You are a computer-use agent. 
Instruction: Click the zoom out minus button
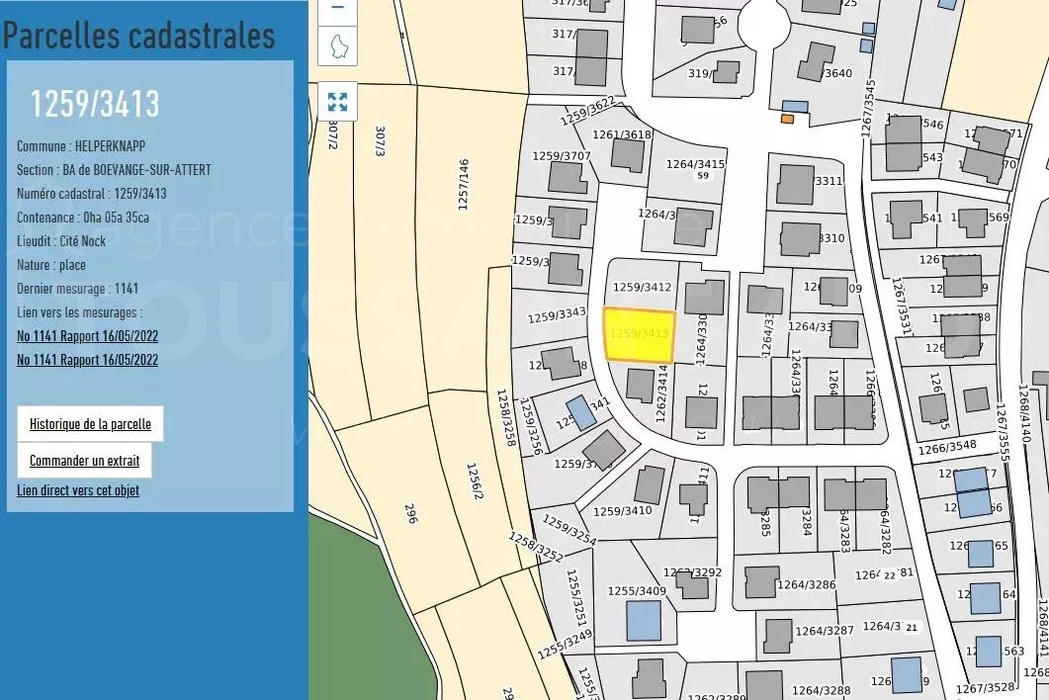tap(337, 8)
